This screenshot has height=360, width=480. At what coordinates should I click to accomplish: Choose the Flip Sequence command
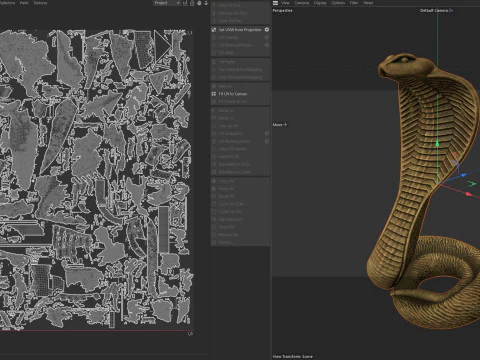[240, 220]
